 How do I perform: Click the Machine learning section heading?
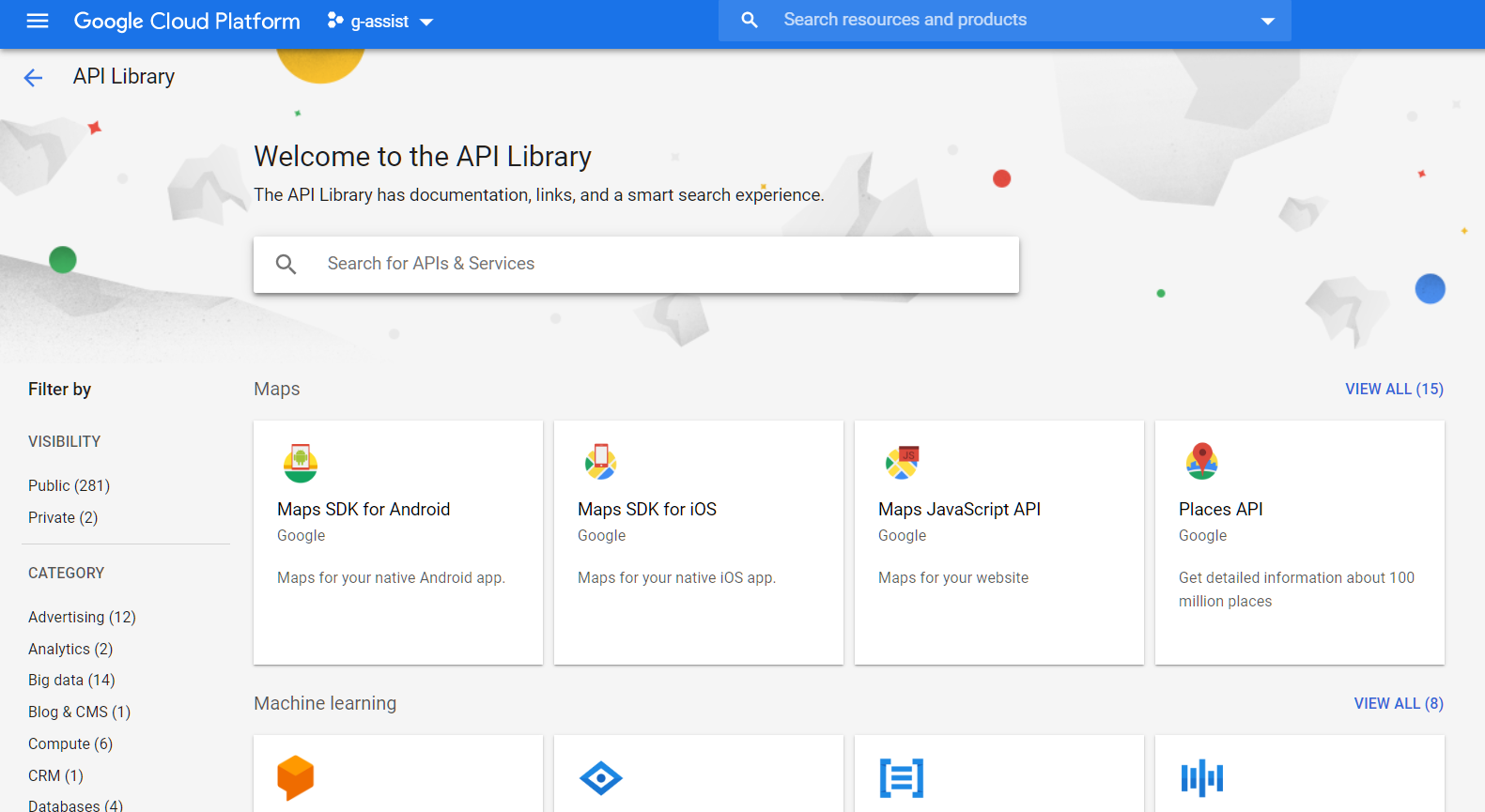tap(325, 703)
